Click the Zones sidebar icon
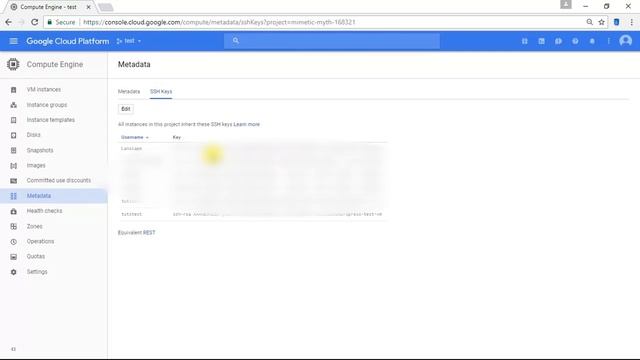The width and height of the screenshot is (640, 360). tap(13, 226)
